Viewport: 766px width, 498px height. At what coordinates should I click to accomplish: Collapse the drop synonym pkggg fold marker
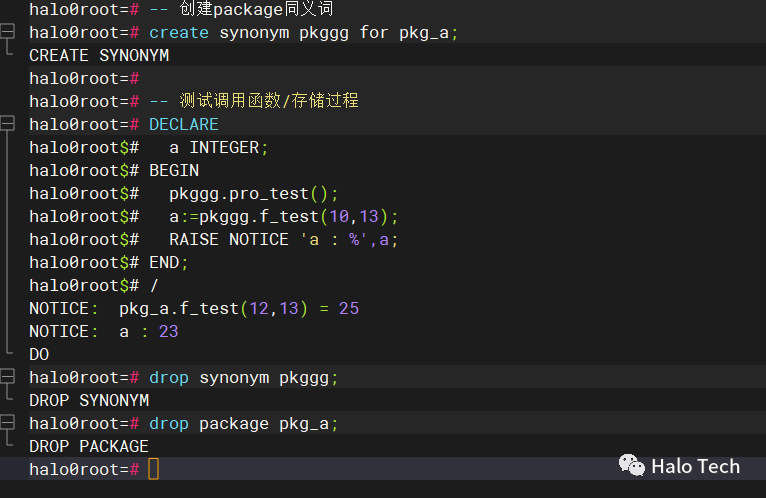pyautogui.click(x=7, y=377)
